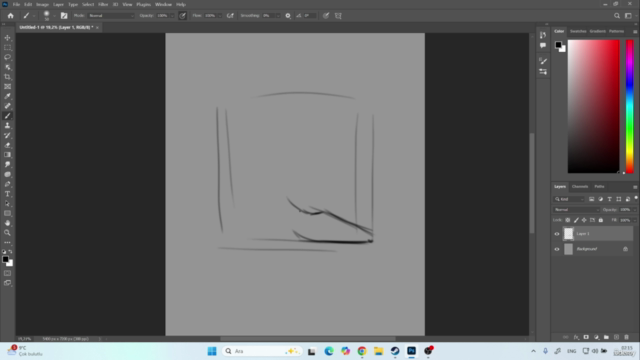Select the Eyedropper tool

coord(7,96)
